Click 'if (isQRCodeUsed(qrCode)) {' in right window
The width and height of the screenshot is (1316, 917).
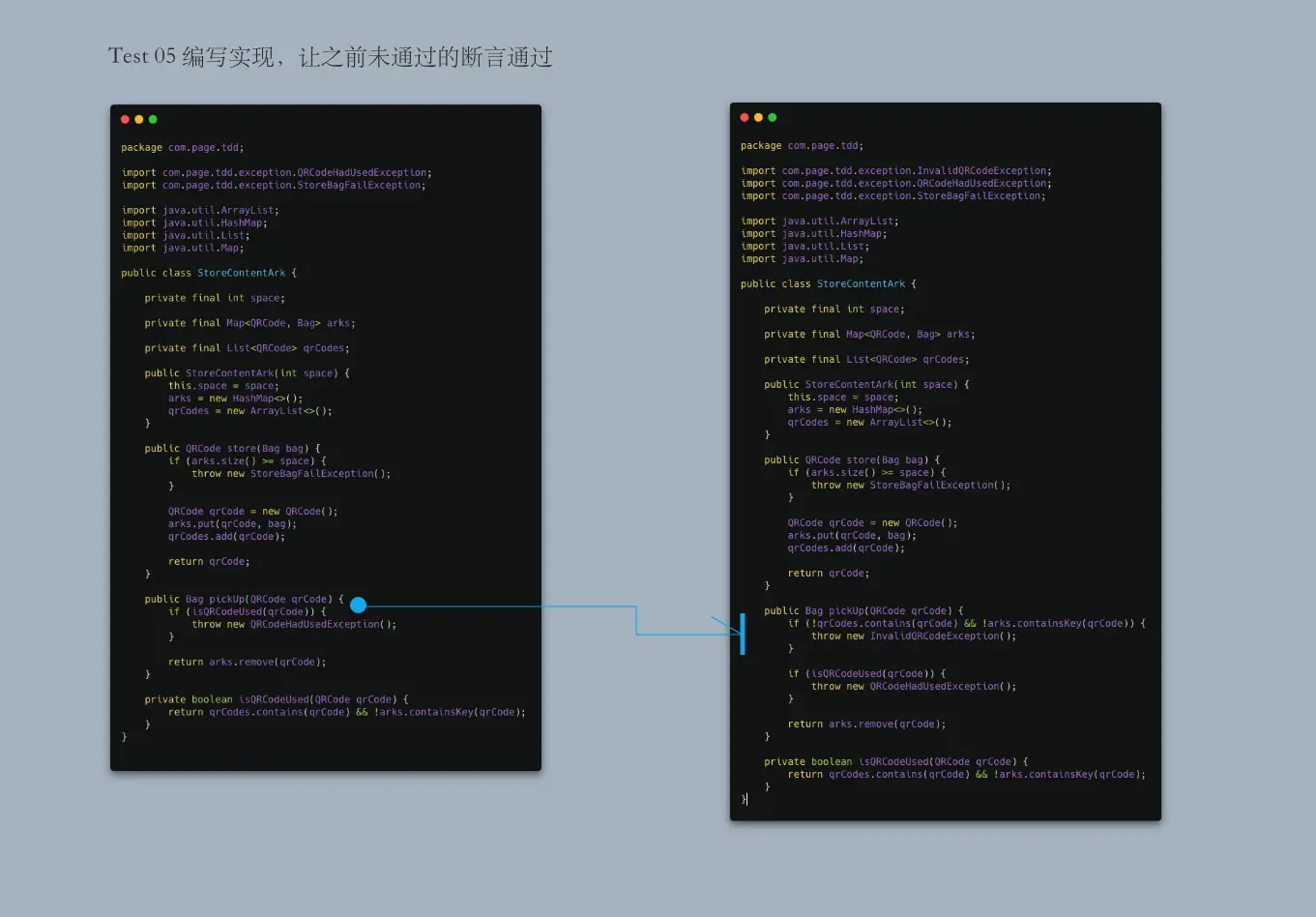(866, 674)
